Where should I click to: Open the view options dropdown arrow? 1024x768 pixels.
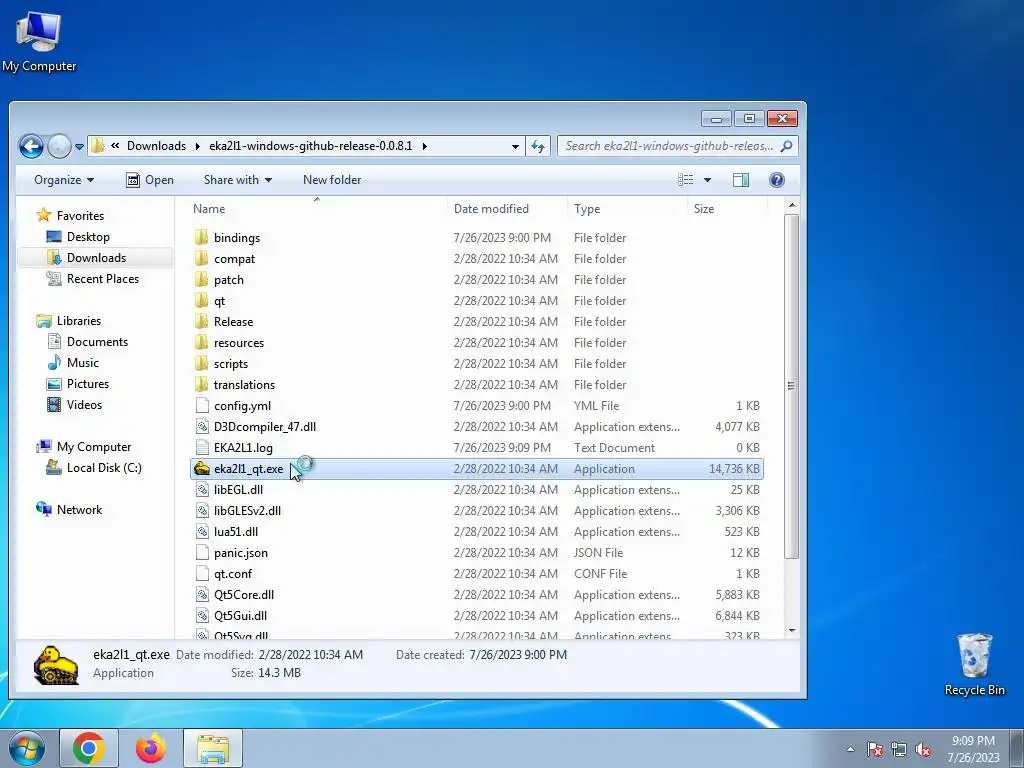pos(707,180)
